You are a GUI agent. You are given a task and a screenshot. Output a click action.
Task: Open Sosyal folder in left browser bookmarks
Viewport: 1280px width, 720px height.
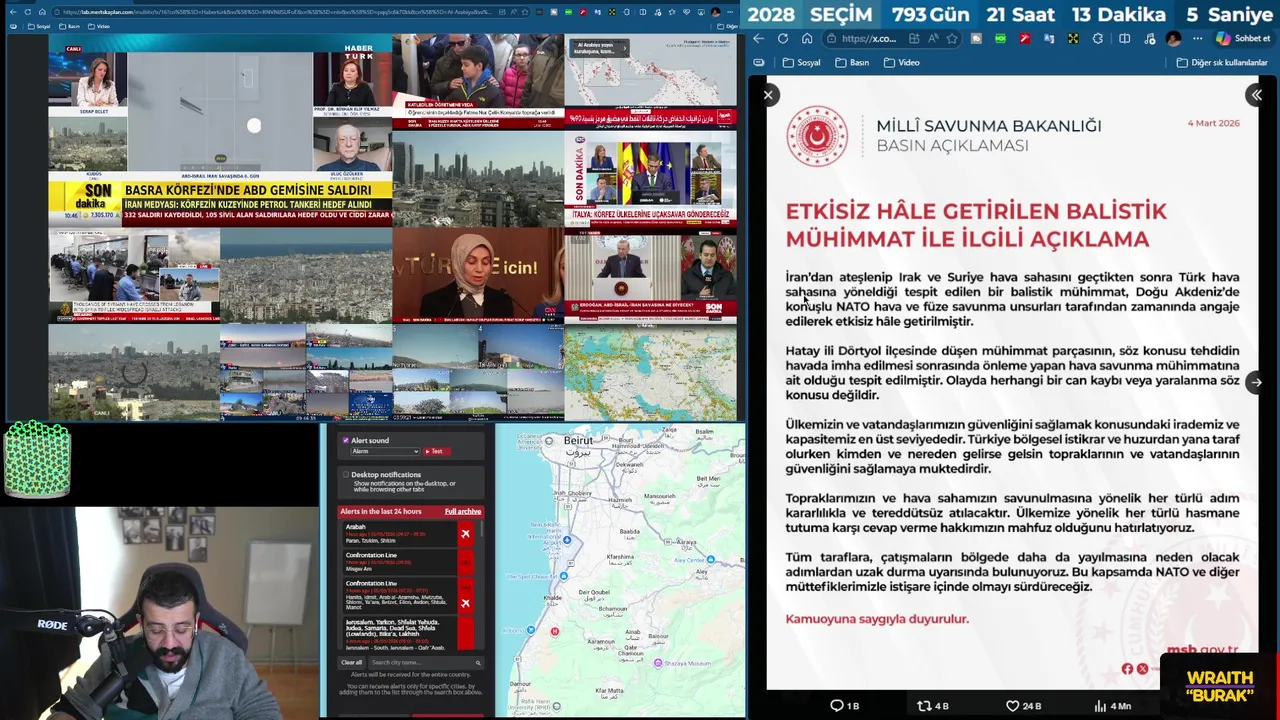click(38, 26)
